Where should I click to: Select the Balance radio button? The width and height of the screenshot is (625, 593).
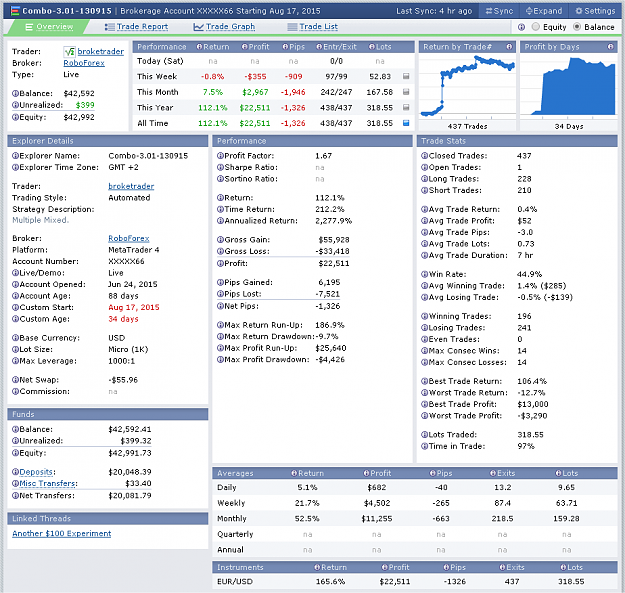coord(577,27)
